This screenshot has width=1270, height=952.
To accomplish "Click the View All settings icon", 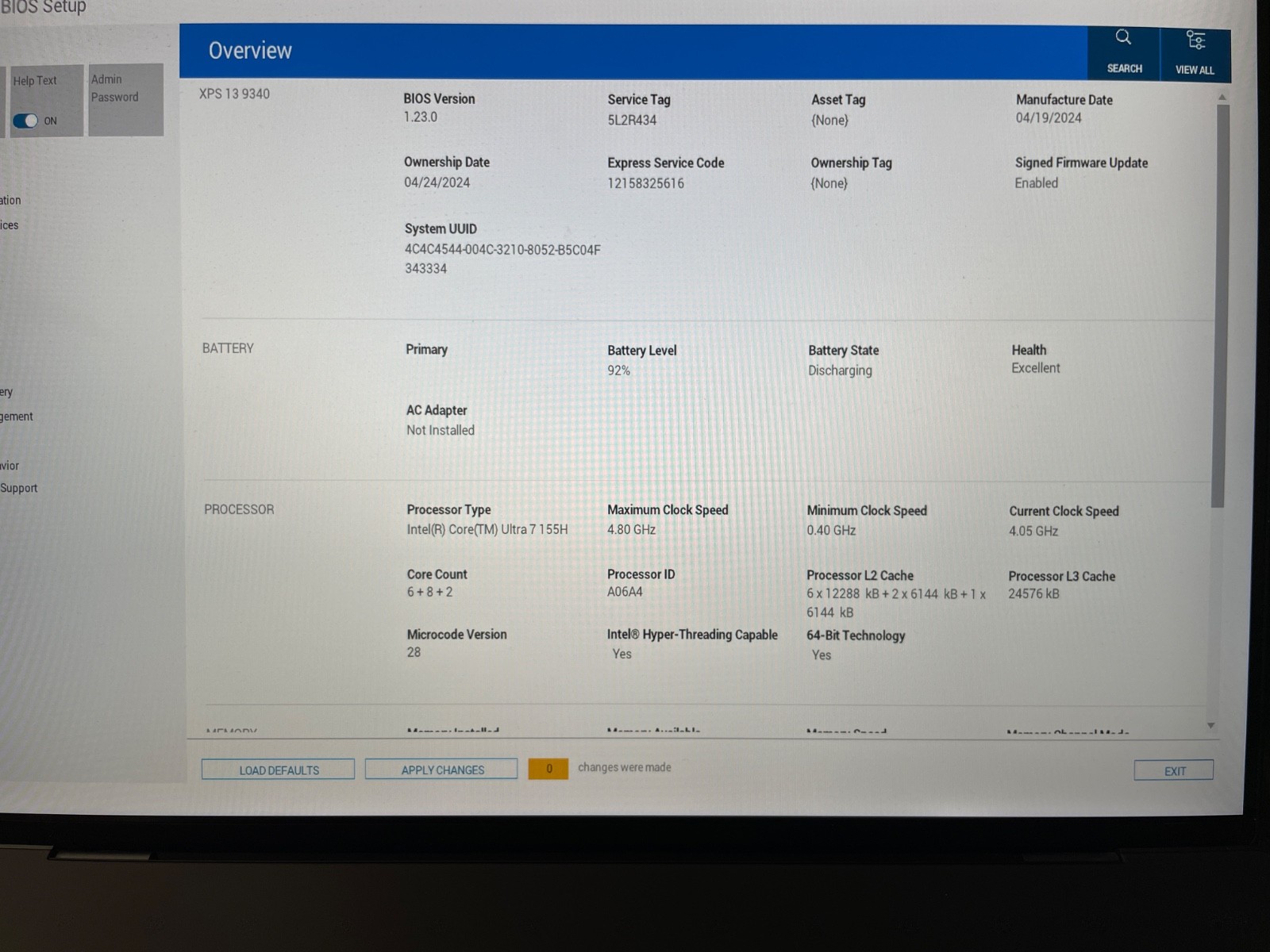I will pyautogui.click(x=1195, y=40).
